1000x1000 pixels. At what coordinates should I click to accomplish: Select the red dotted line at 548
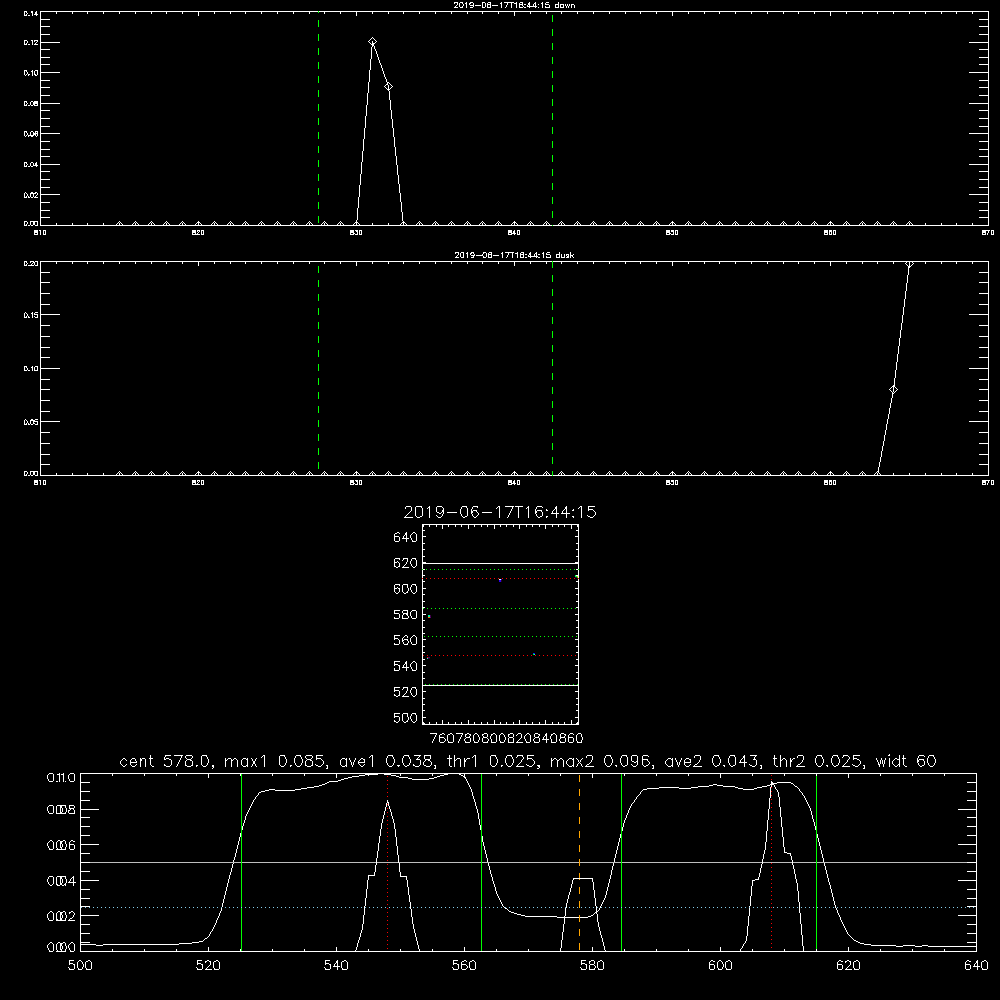click(387, 862)
